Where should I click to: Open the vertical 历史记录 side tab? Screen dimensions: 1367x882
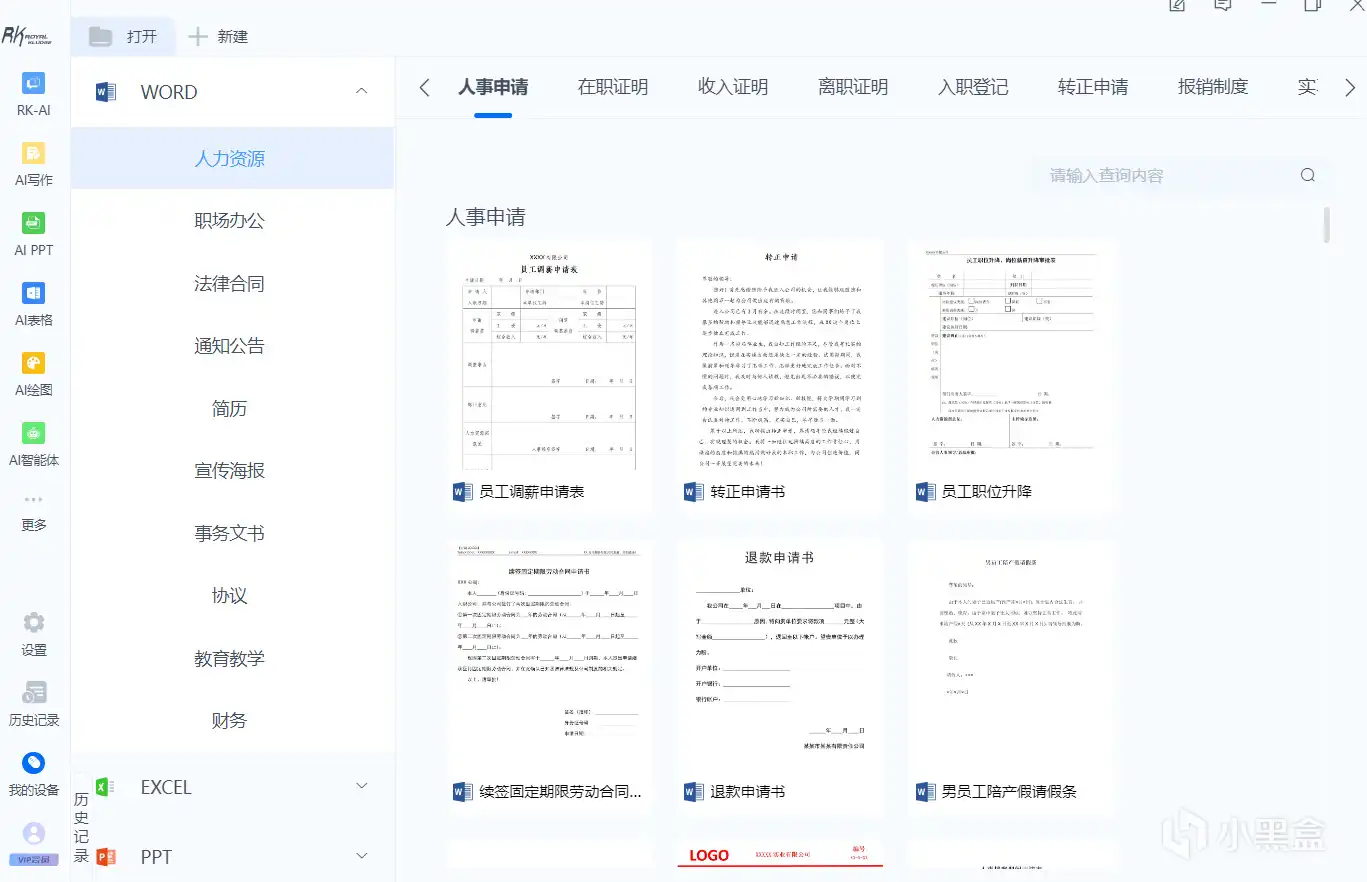pyautogui.click(x=81, y=827)
